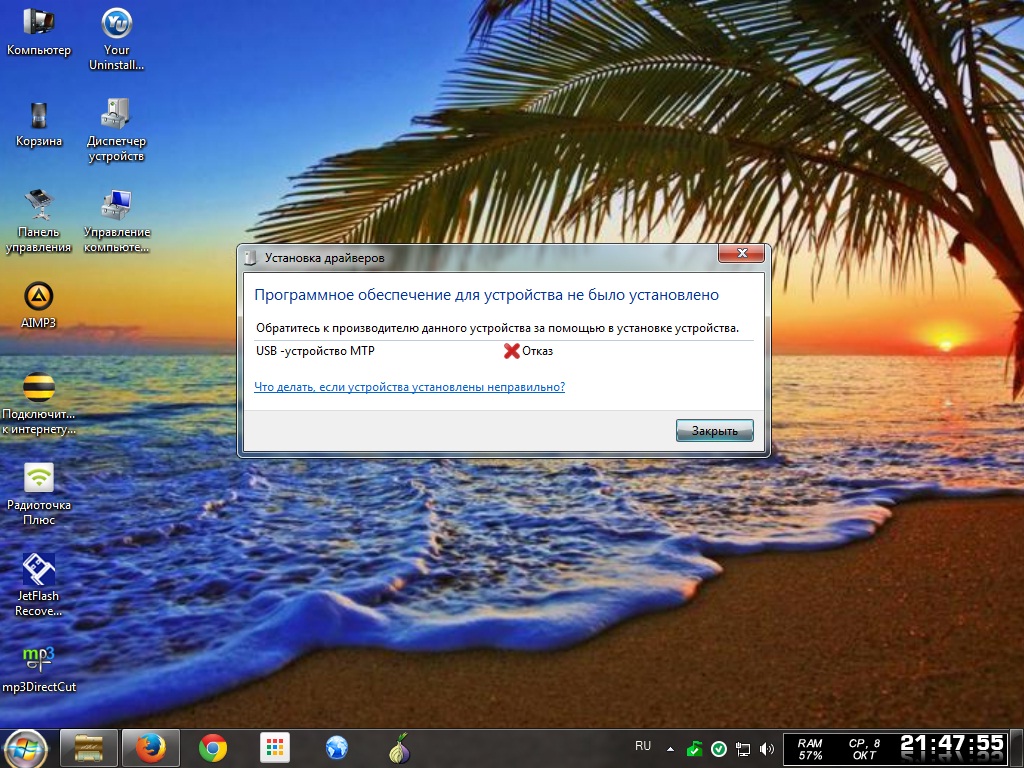Close the Установка драйверов dialog window
This screenshot has width=1024, height=768.
(741, 256)
